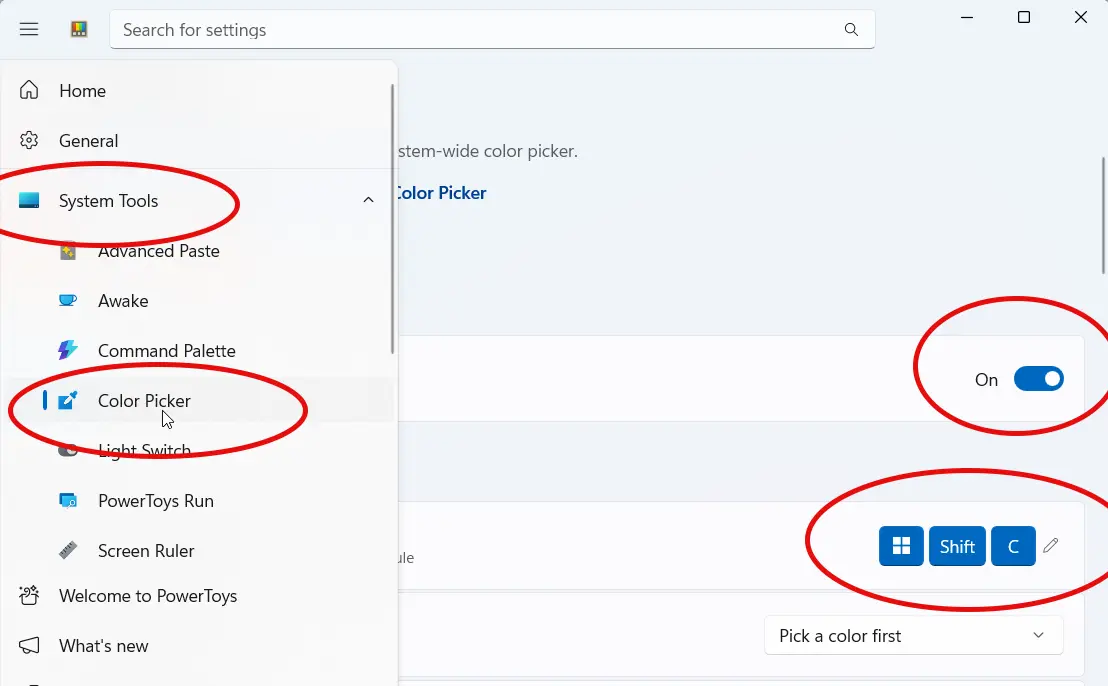This screenshot has height=686, width=1108.
Task: Toggle the Color Picker switch off
Action: [x=1039, y=378]
